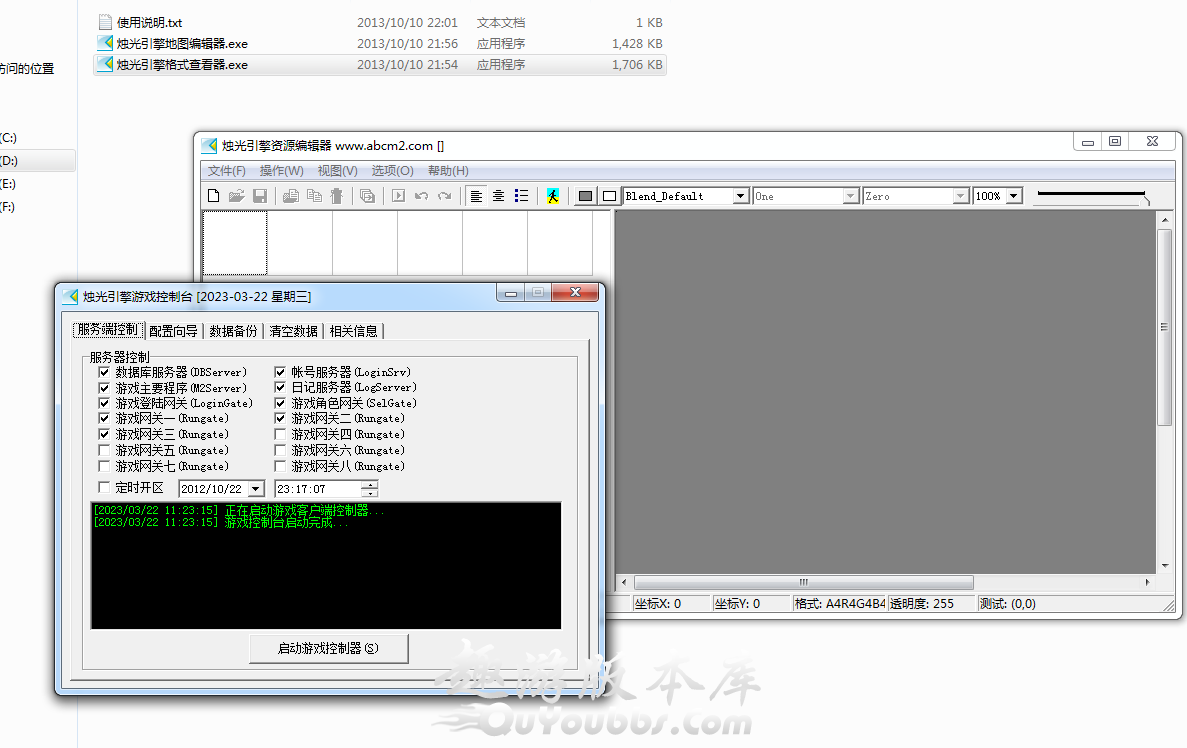Select bulleted list view icon
Image resolution: width=1187 pixels, height=748 pixels.
point(522,196)
